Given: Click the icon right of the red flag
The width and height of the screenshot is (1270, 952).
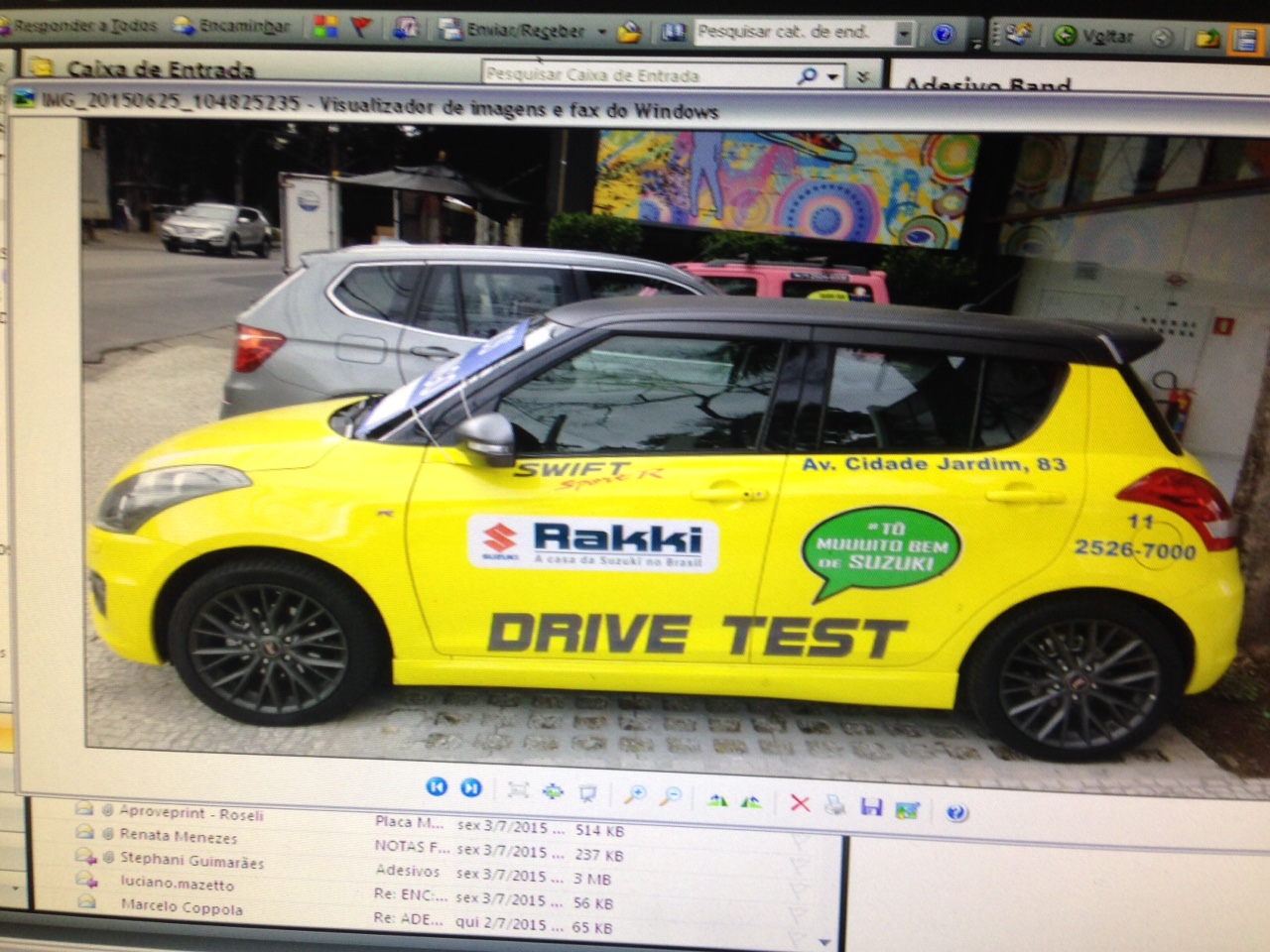Looking at the screenshot, I should [x=405, y=28].
